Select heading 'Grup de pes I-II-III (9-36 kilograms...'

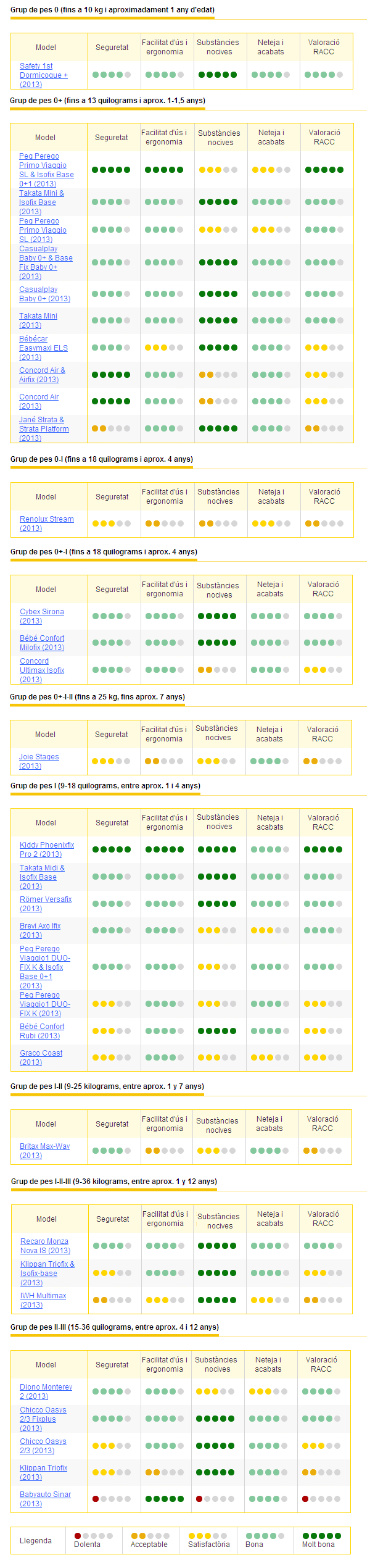pos(114,1182)
